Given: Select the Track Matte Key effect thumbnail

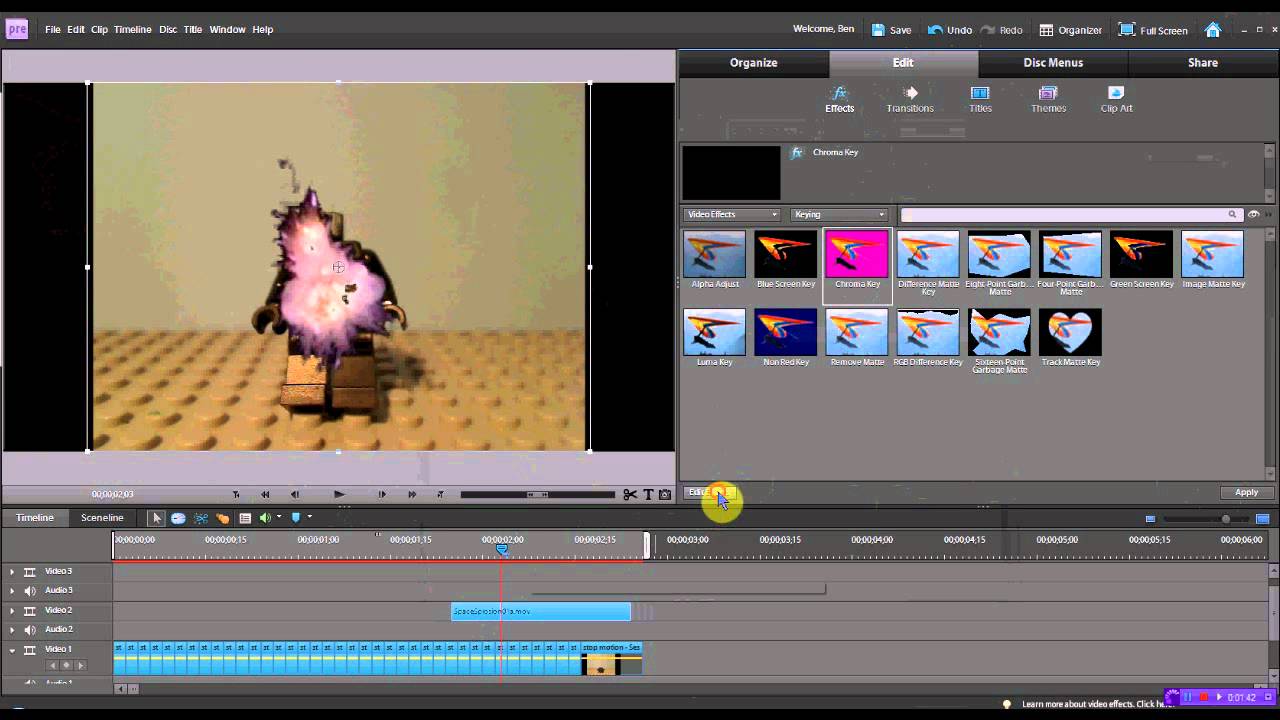Looking at the screenshot, I should pyautogui.click(x=1070, y=332).
